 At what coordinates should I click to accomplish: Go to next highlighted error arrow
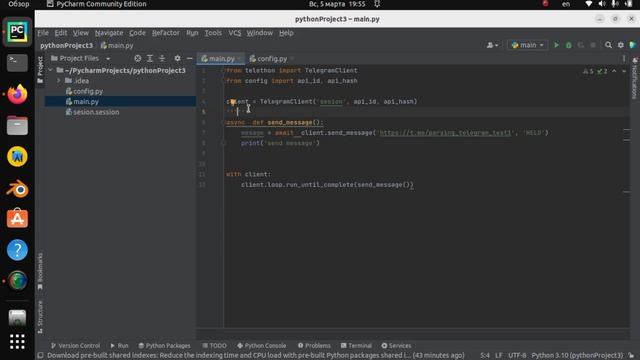pos(624,71)
